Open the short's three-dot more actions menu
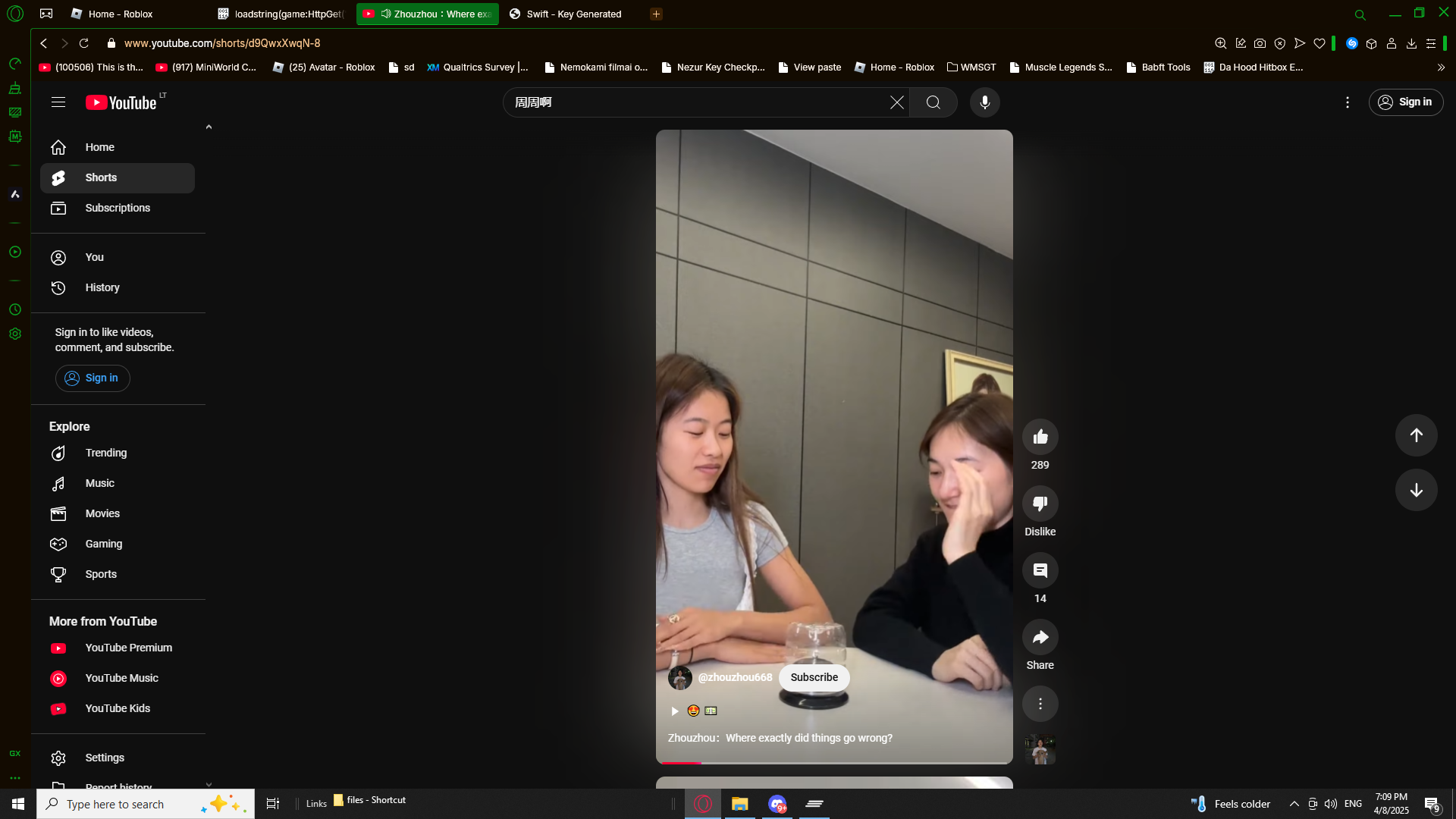Viewport: 1456px width, 819px height. tap(1040, 704)
